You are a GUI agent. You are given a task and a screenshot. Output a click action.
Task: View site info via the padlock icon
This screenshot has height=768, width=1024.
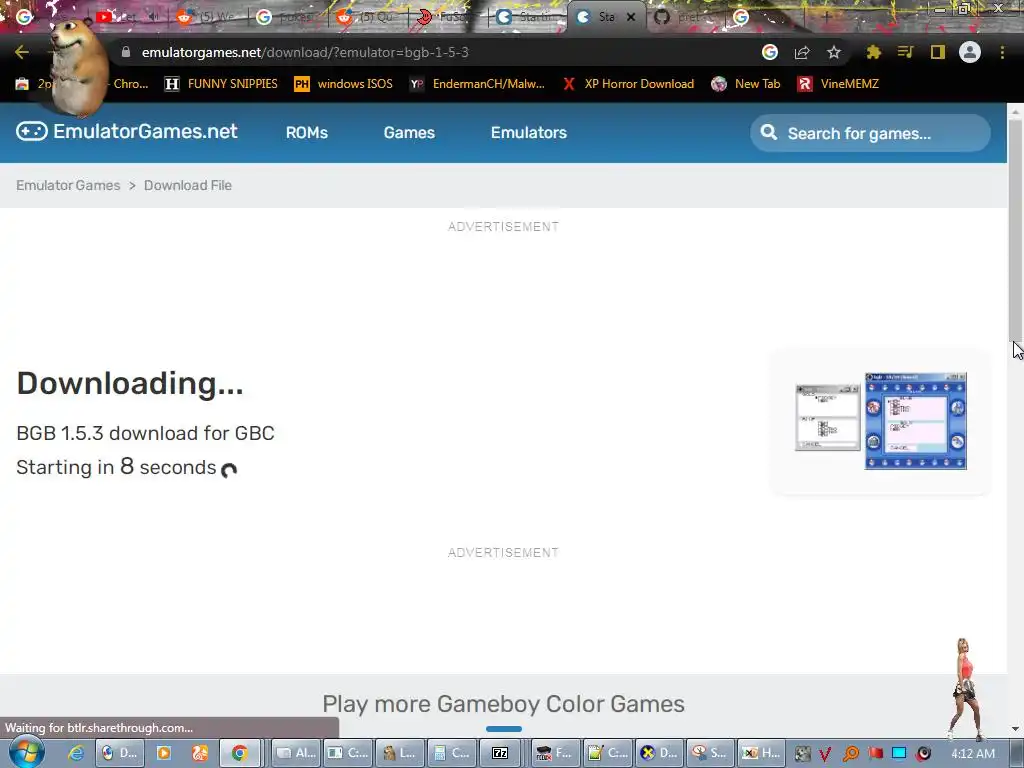[x=126, y=52]
